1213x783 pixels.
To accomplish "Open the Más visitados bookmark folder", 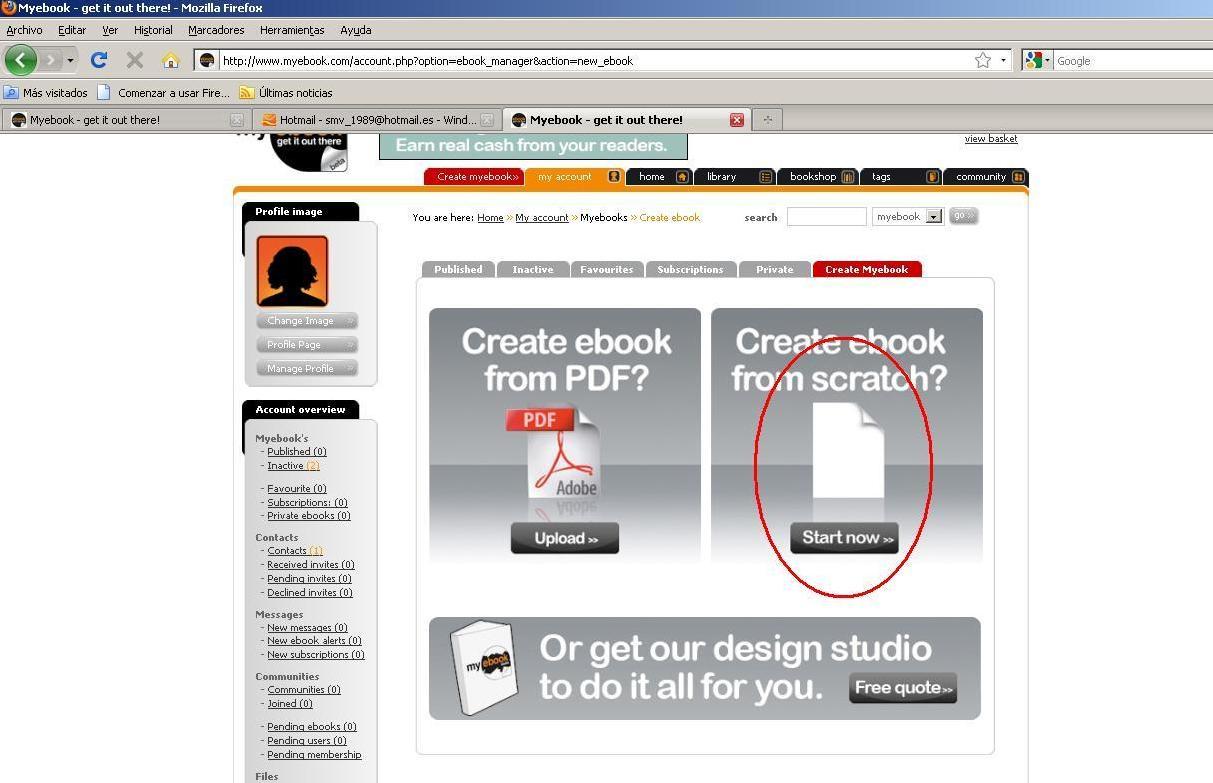I will [x=46, y=92].
